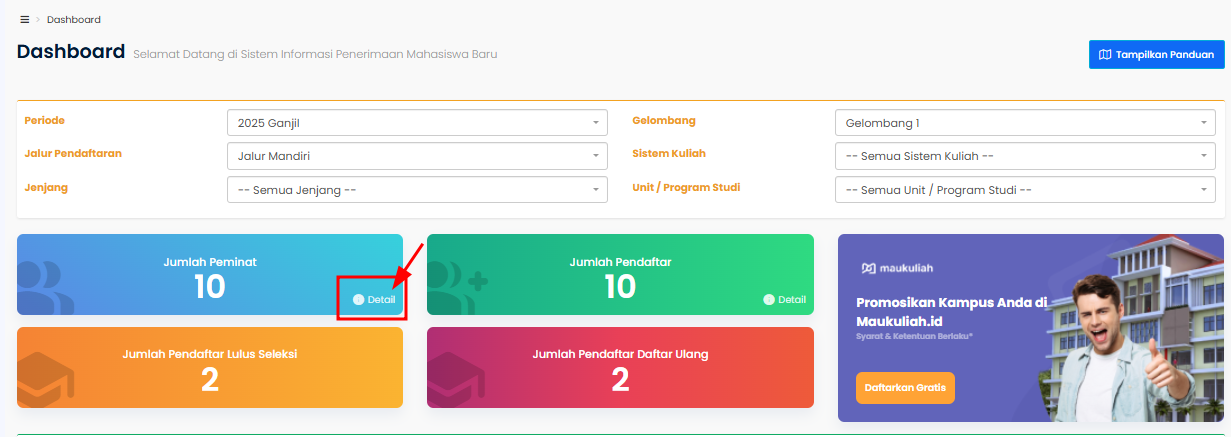The width and height of the screenshot is (1231, 437).
Task: Click the add-user icon on Jumlah Pendaftar card
Action: [458, 288]
